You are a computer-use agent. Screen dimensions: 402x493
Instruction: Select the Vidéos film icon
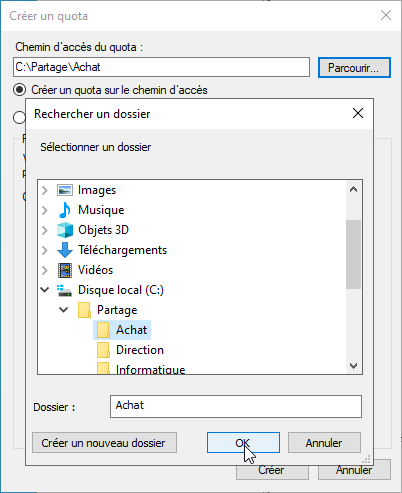coord(65,270)
